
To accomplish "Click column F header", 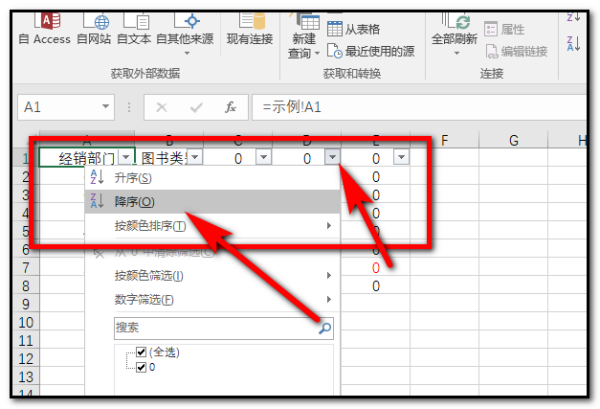I will click(444, 141).
